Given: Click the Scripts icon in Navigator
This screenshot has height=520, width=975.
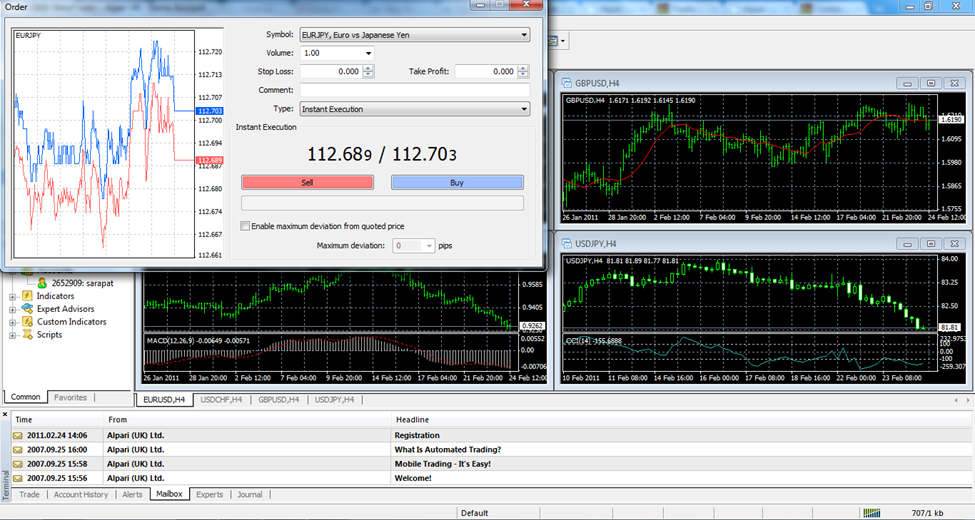Looking at the screenshot, I should tap(27, 335).
